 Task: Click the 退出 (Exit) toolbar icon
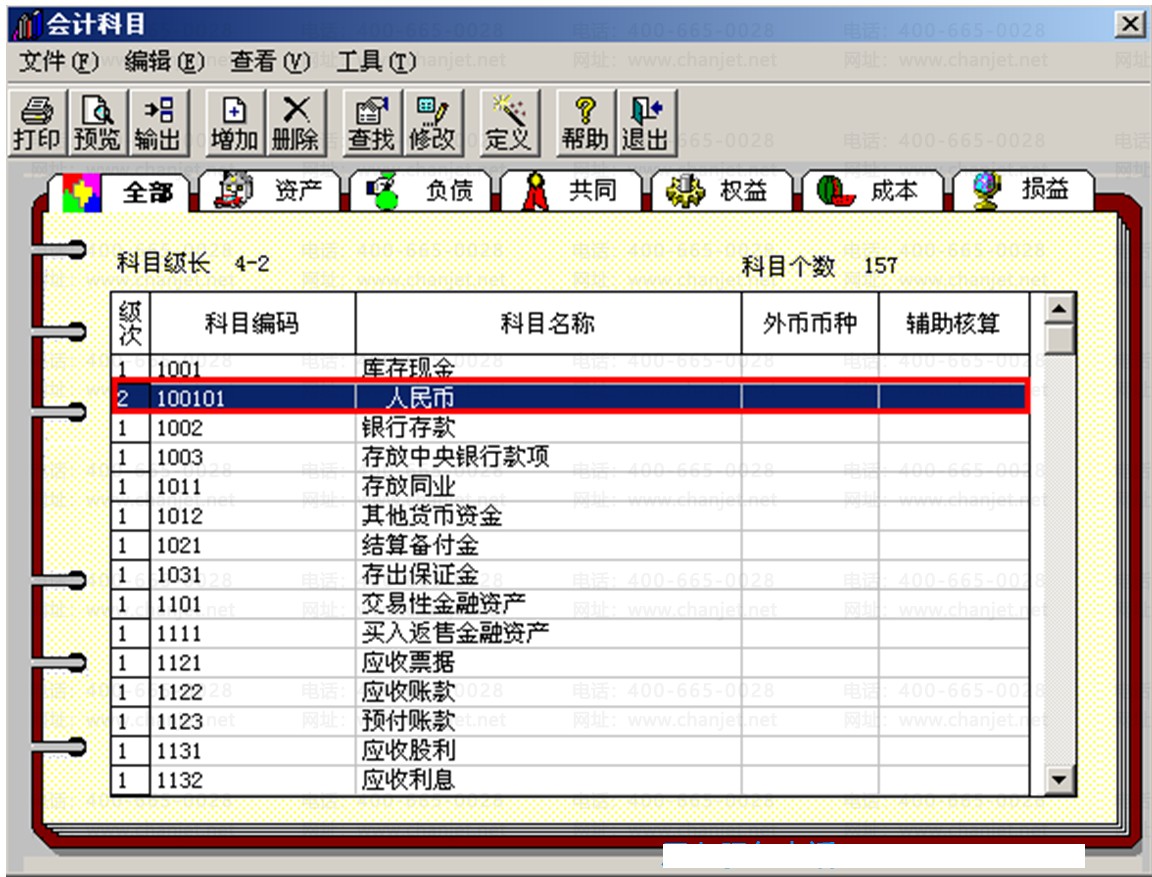645,124
